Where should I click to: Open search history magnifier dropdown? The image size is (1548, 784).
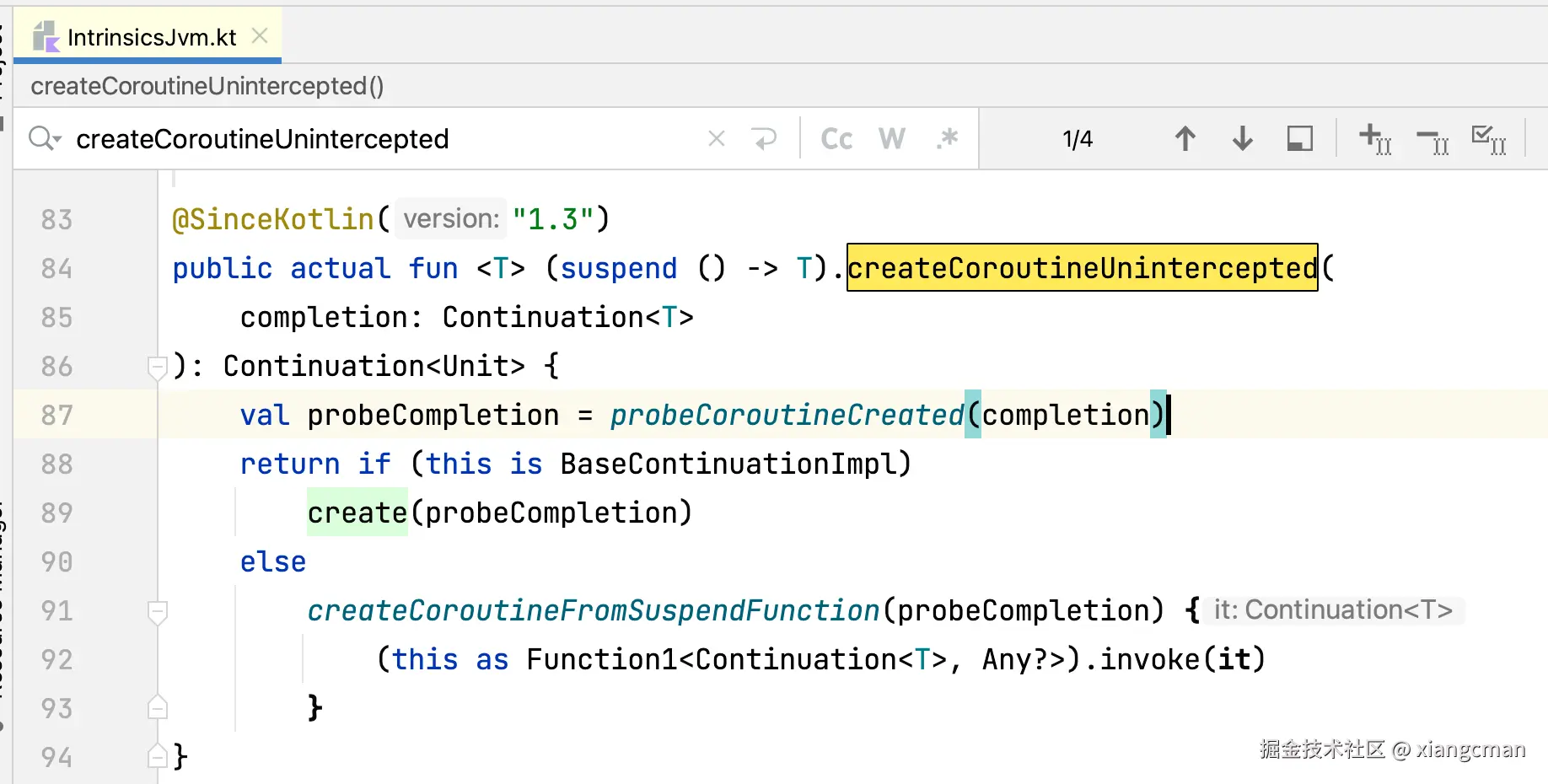point(44,138)
